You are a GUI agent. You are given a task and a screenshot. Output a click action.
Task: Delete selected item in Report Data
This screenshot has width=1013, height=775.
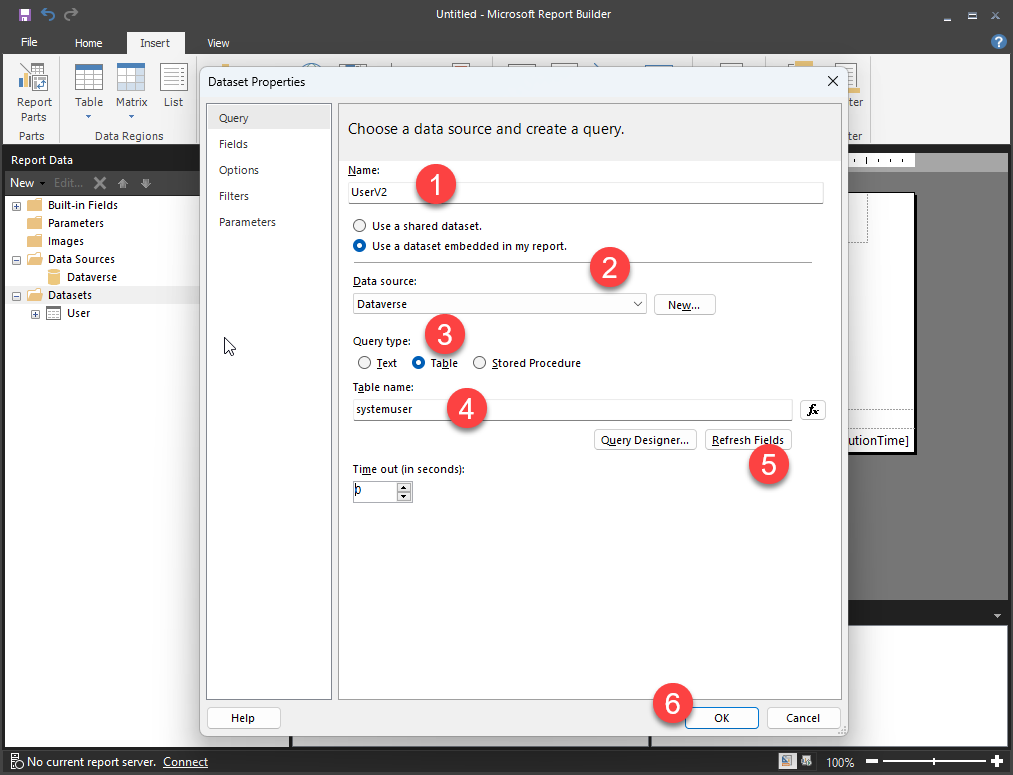point(99,183)
